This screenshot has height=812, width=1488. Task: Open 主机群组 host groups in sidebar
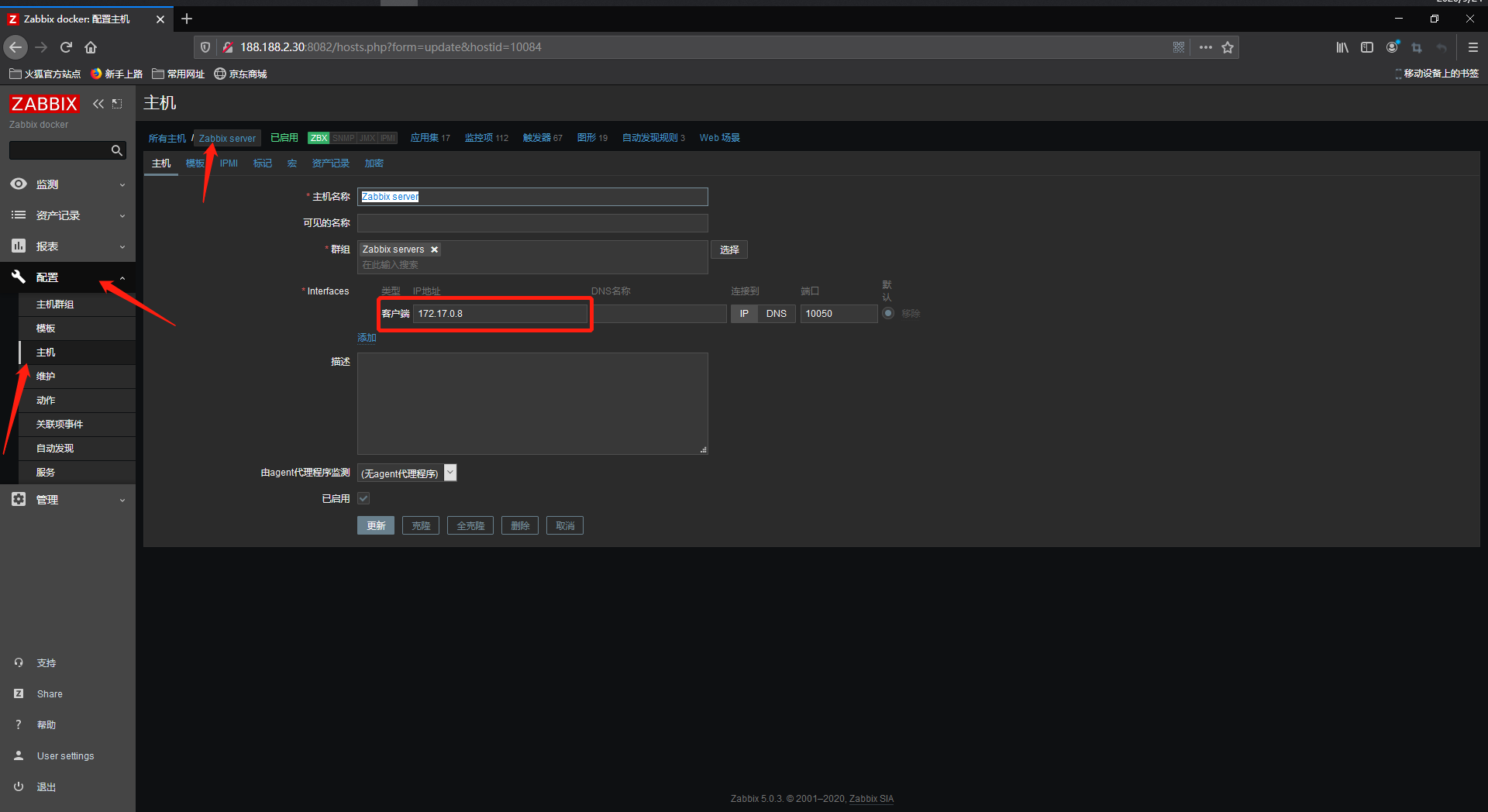pyautogui.click(x=77, y=304)
